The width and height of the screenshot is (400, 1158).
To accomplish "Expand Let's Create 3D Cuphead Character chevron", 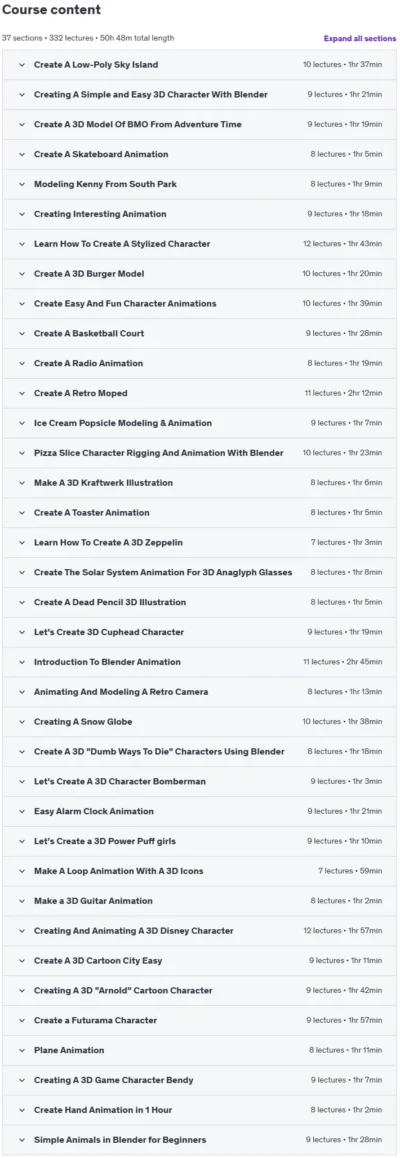I will tap(22, 632).
